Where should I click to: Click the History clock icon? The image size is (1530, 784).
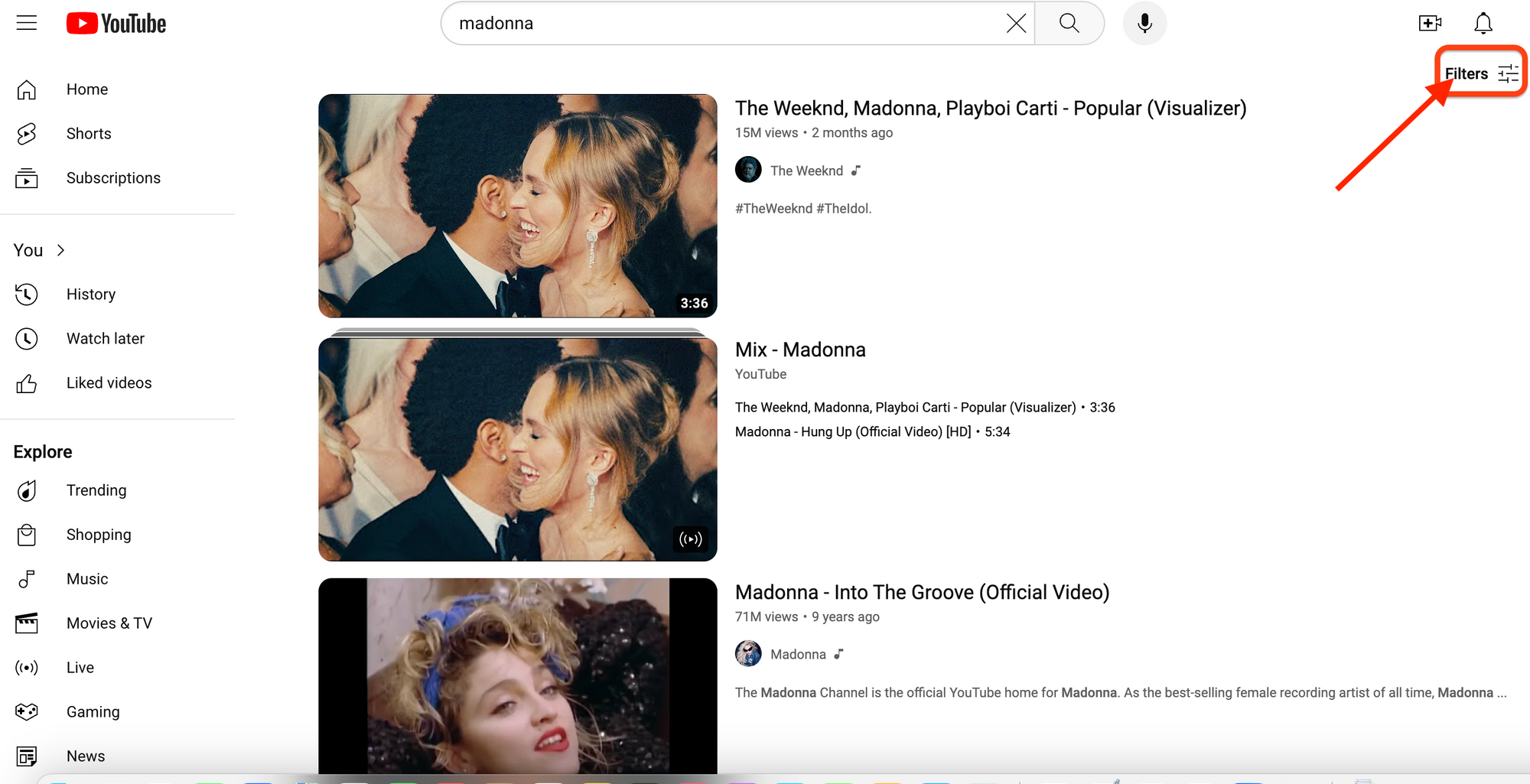point(27,294)
